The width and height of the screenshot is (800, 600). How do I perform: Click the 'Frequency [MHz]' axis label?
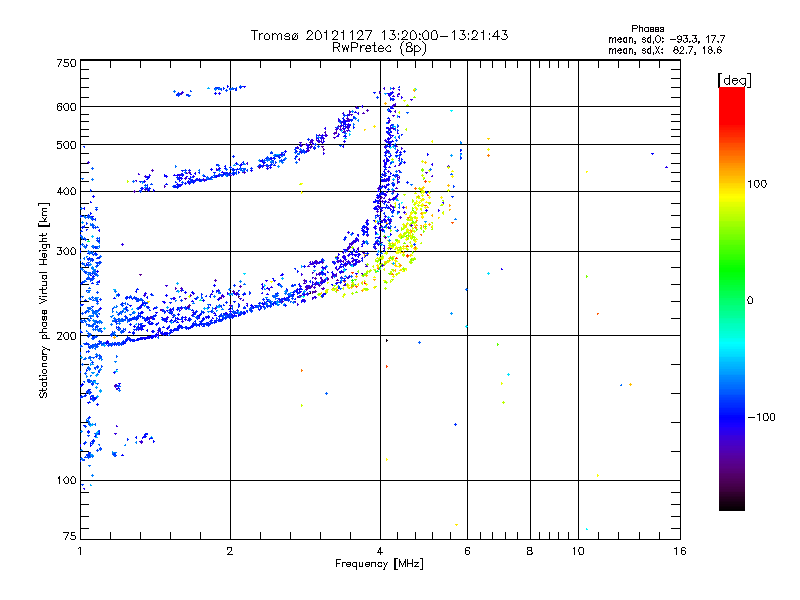point(379,564)
